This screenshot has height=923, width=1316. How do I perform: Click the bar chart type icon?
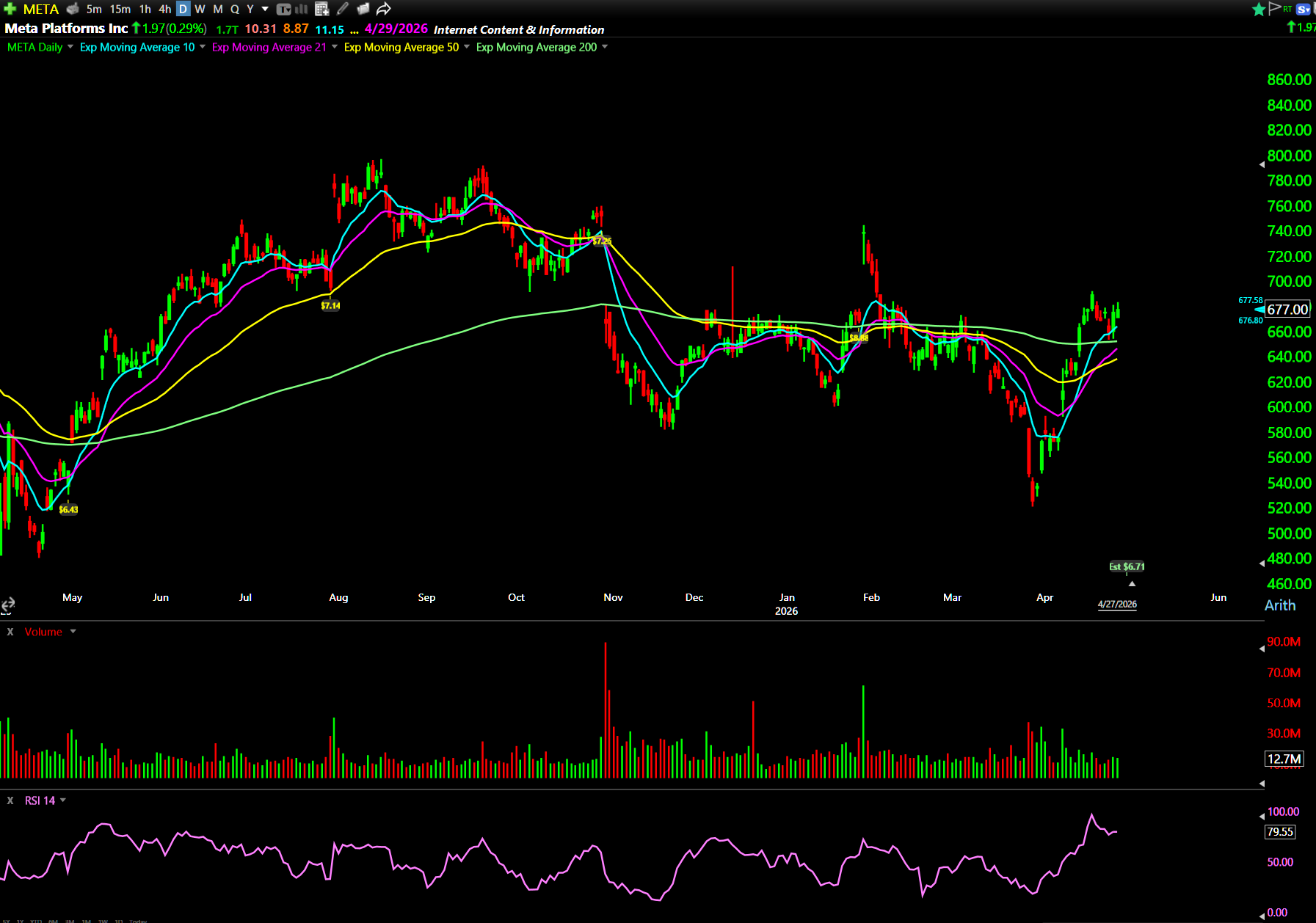click(x=302, y=9)
